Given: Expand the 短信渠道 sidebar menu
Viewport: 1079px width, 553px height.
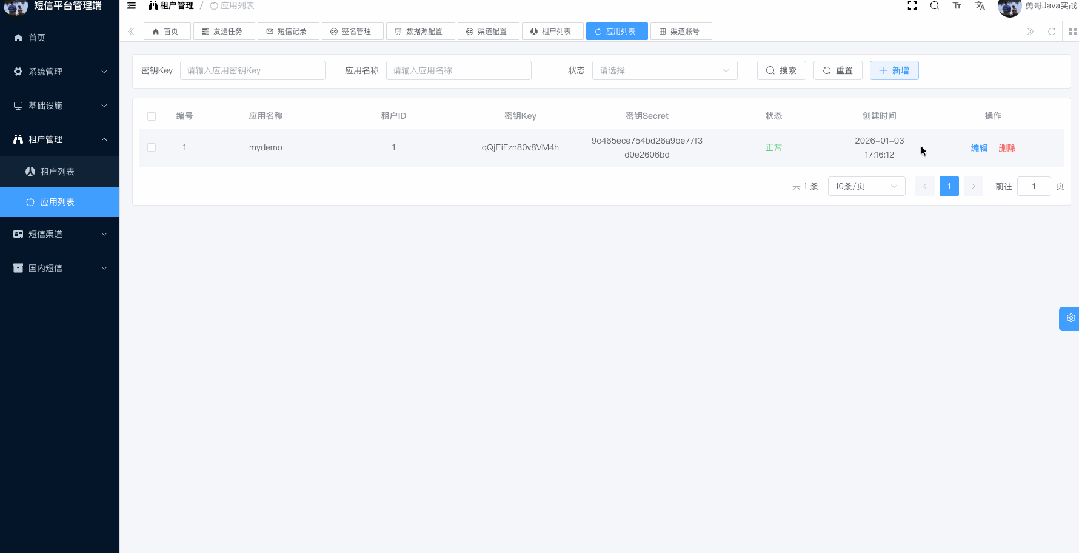Looking at the screenshot, I should pos(59,234).
